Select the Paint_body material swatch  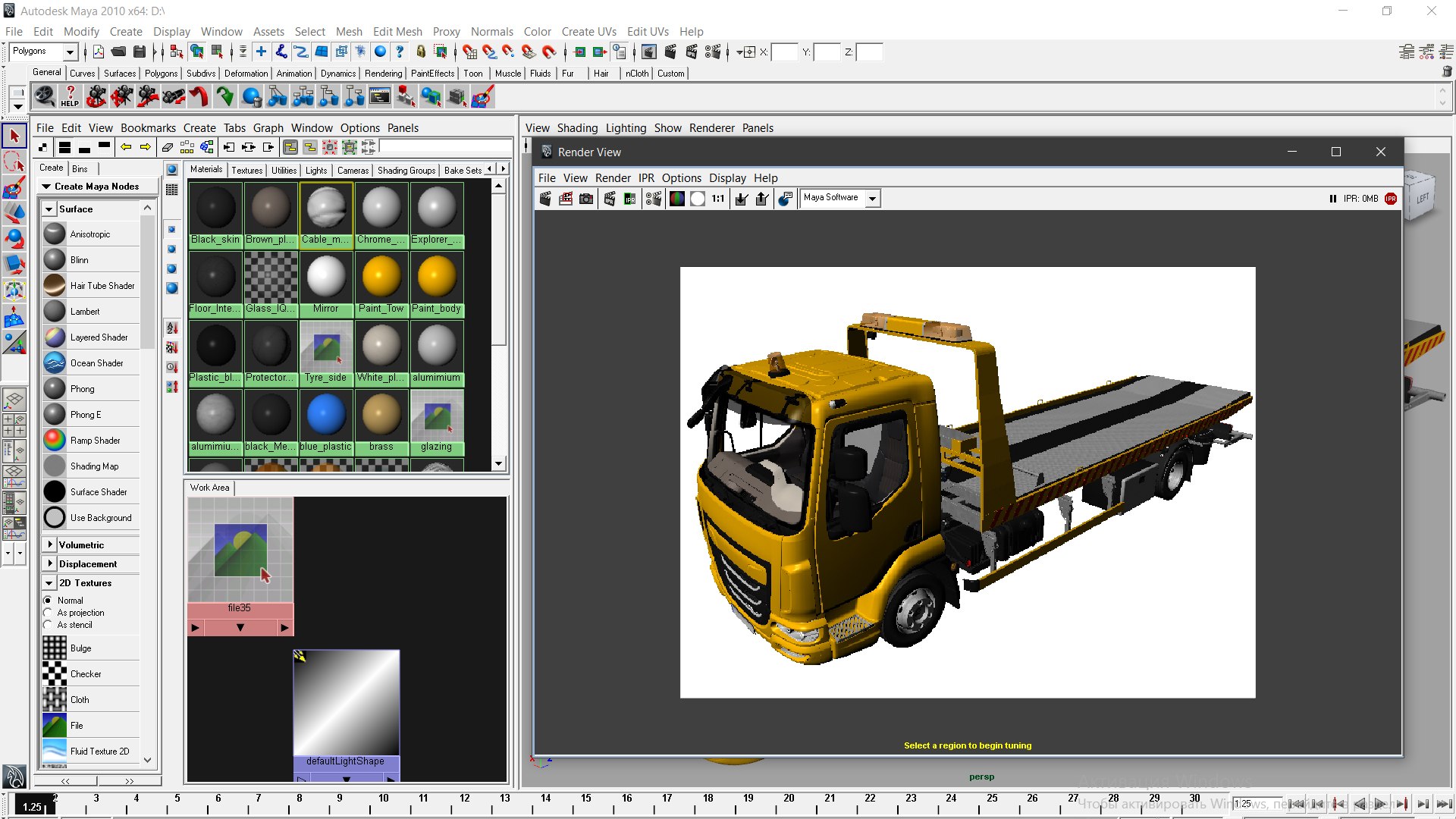(x=437, y=284)
